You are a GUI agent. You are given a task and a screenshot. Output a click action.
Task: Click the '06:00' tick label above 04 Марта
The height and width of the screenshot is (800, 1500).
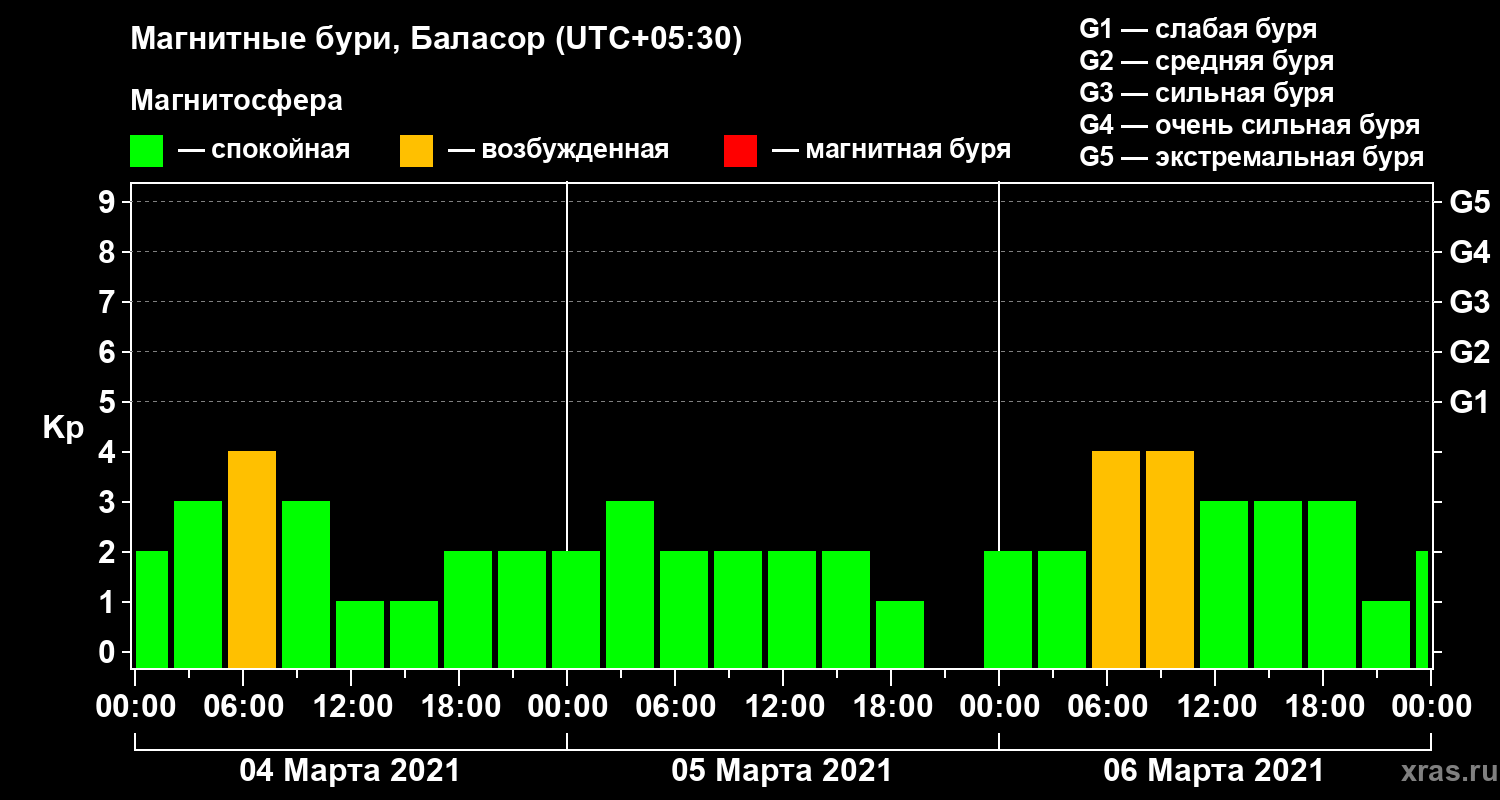point(244,706)
